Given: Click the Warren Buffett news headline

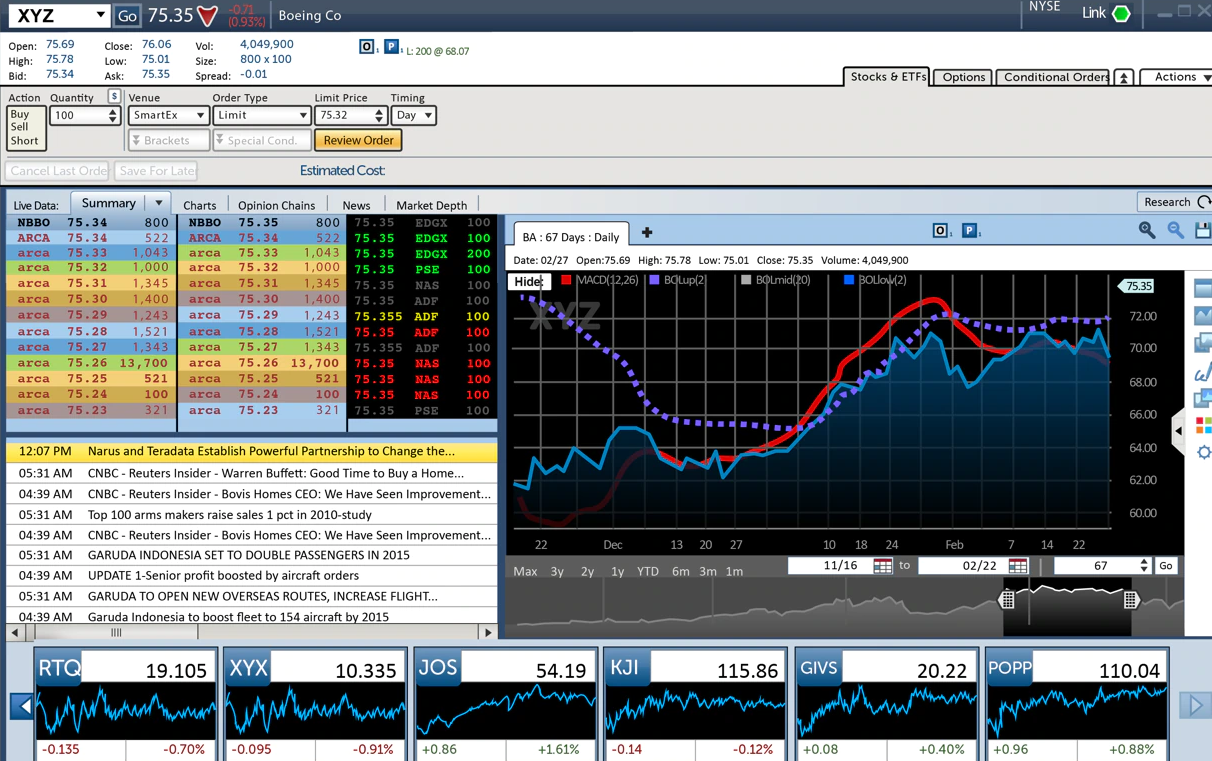Looking at the screenshot, I should 275,473.
